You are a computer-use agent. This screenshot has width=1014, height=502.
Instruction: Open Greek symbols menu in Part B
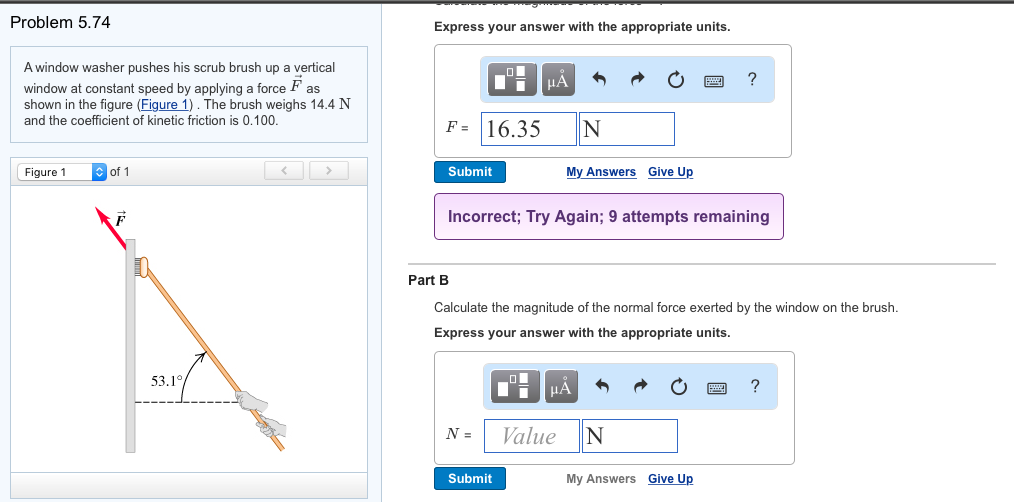[x=560, y=387]
